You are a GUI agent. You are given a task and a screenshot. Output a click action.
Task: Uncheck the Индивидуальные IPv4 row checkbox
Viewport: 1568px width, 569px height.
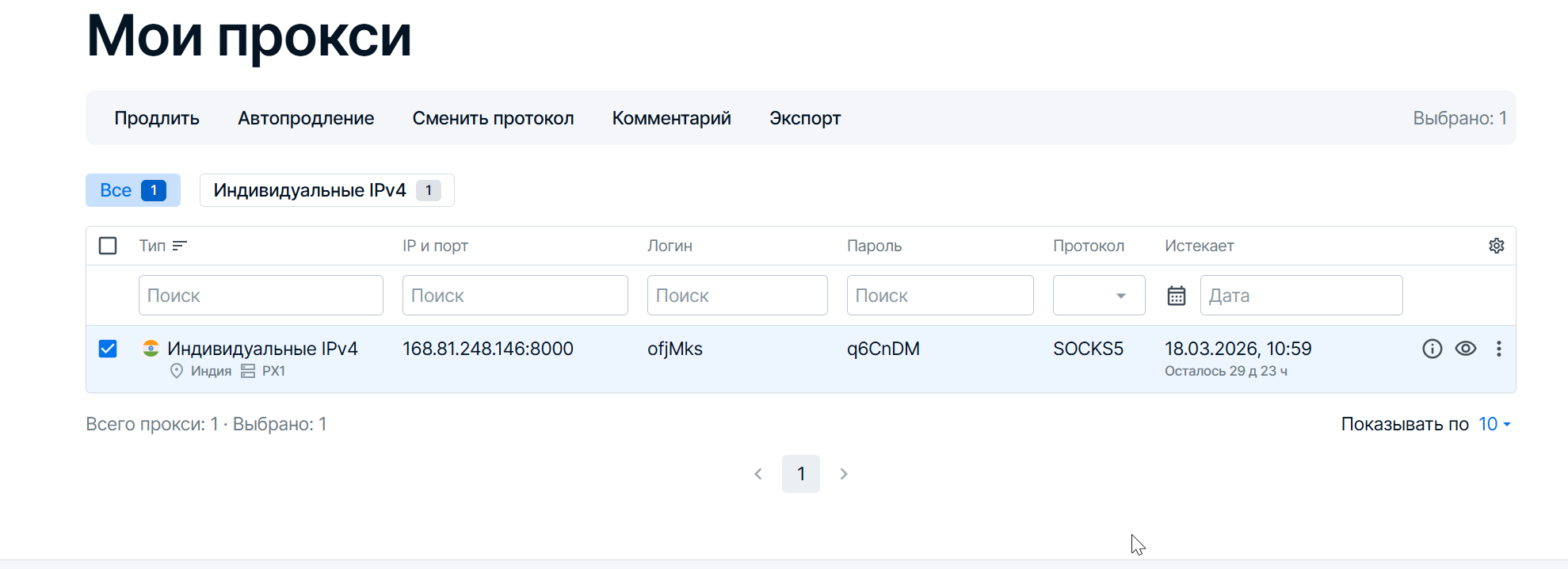coord(108,349)
